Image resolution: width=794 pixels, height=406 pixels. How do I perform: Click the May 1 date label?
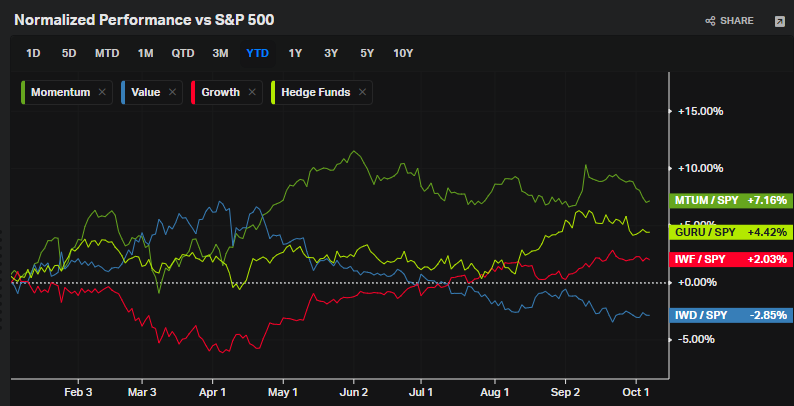tap(284, 392)
